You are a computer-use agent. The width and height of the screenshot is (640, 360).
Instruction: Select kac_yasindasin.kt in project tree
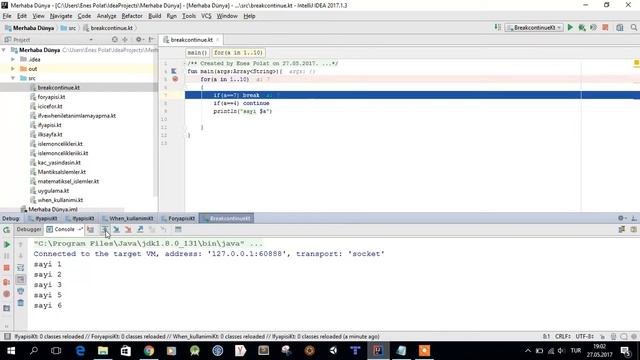(59, 162)
